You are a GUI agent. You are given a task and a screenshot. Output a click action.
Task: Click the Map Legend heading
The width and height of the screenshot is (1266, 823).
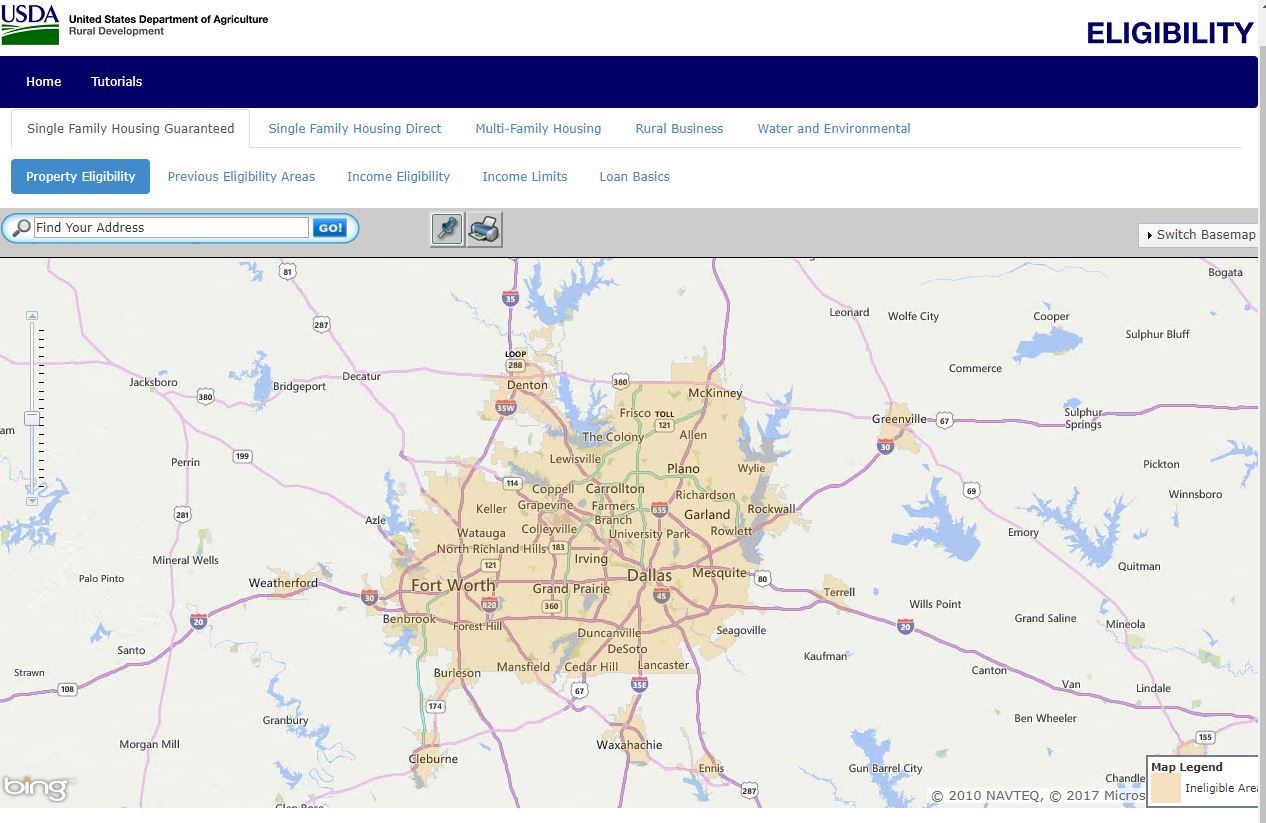[1187, 767]
